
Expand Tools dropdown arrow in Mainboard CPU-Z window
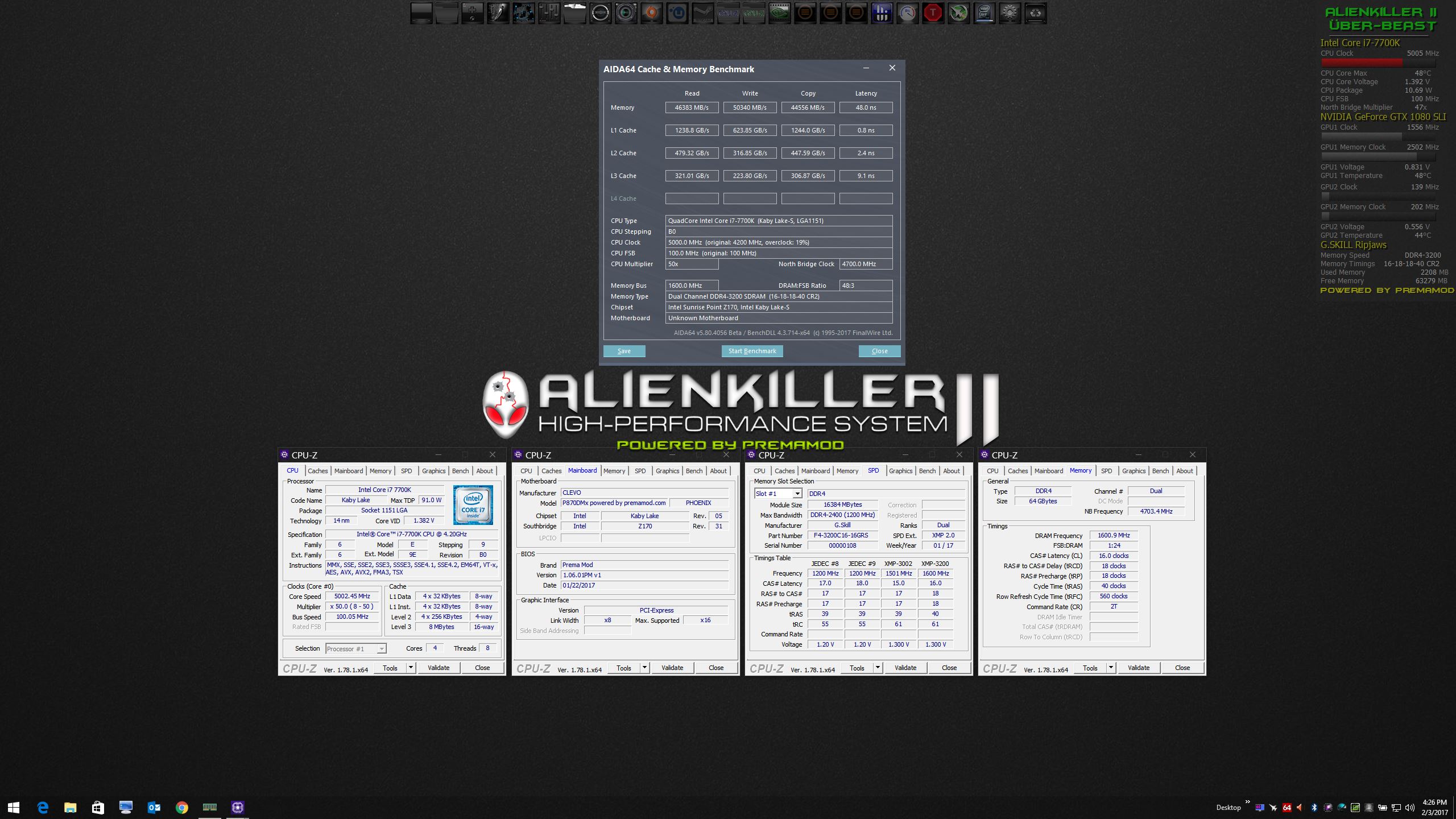pyautogui.click(x=644, y=668)
